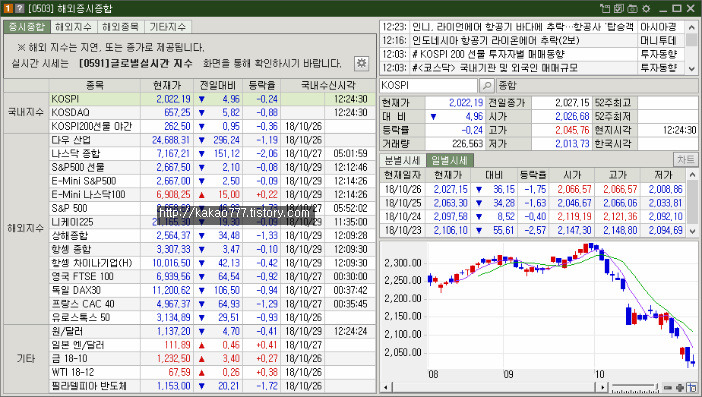Click the daily price table scroll-up arrow

pyautogui.click(x=692, y=175)
